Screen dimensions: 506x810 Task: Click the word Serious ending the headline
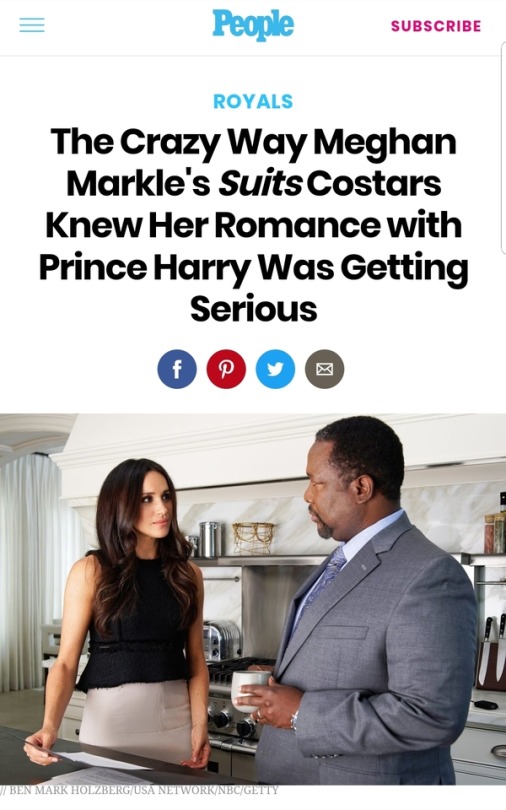click(254, 309)
